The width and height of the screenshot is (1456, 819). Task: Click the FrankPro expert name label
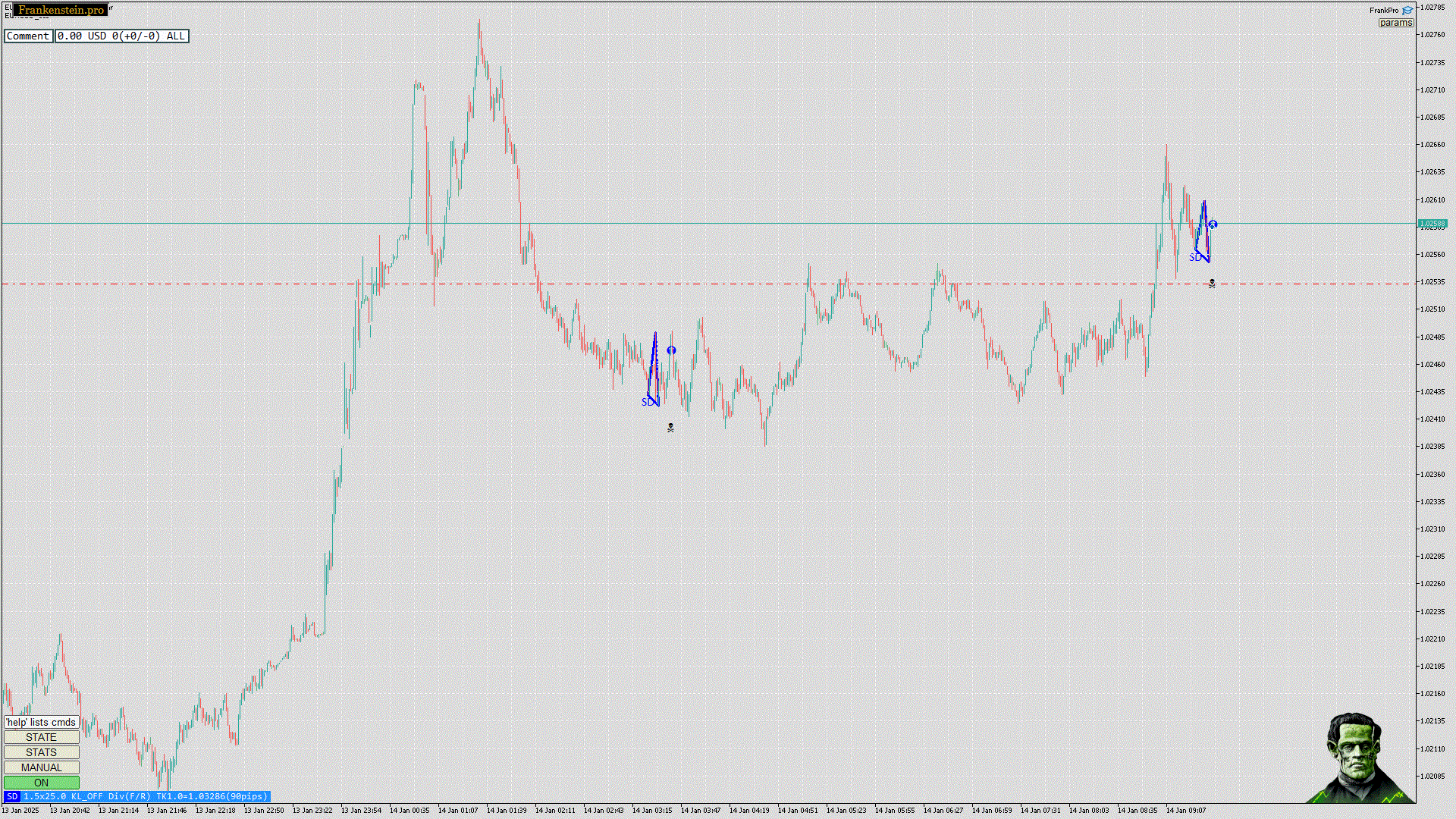click(x=1384, y=11)
